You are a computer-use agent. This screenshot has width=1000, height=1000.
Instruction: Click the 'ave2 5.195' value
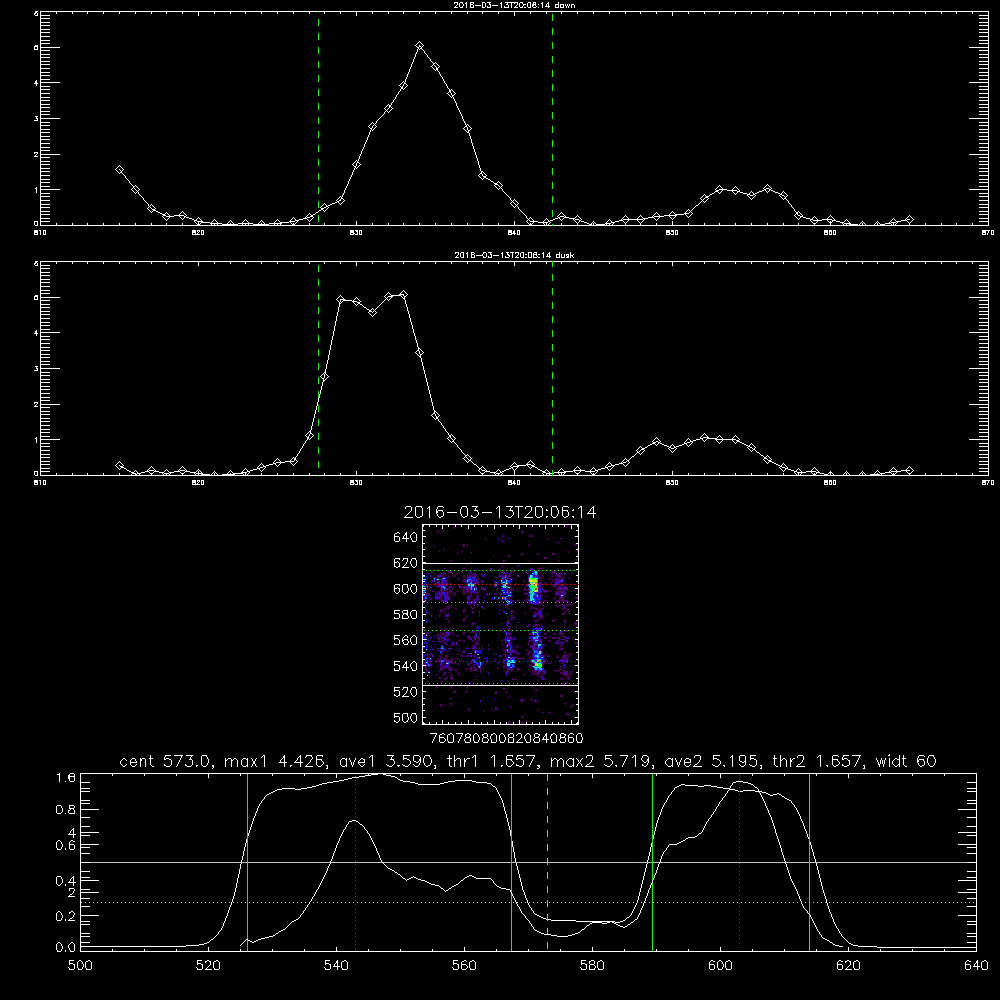(713, 761)
